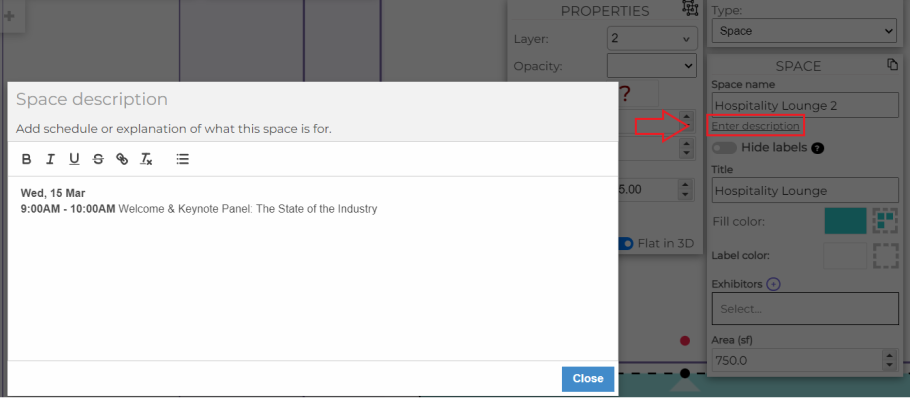
Task: Toggle strikethrough formatting icon
Action: point(98,159)
